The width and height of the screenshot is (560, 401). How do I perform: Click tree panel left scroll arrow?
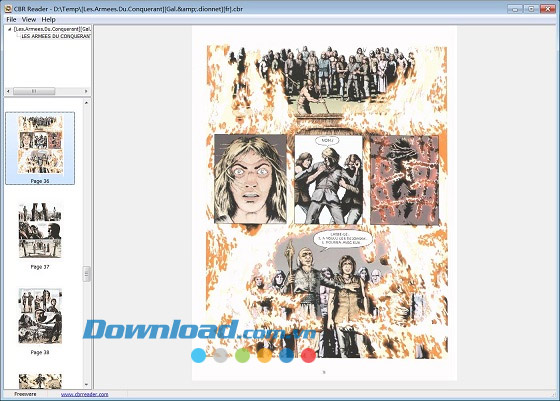(x=9, y=91)
